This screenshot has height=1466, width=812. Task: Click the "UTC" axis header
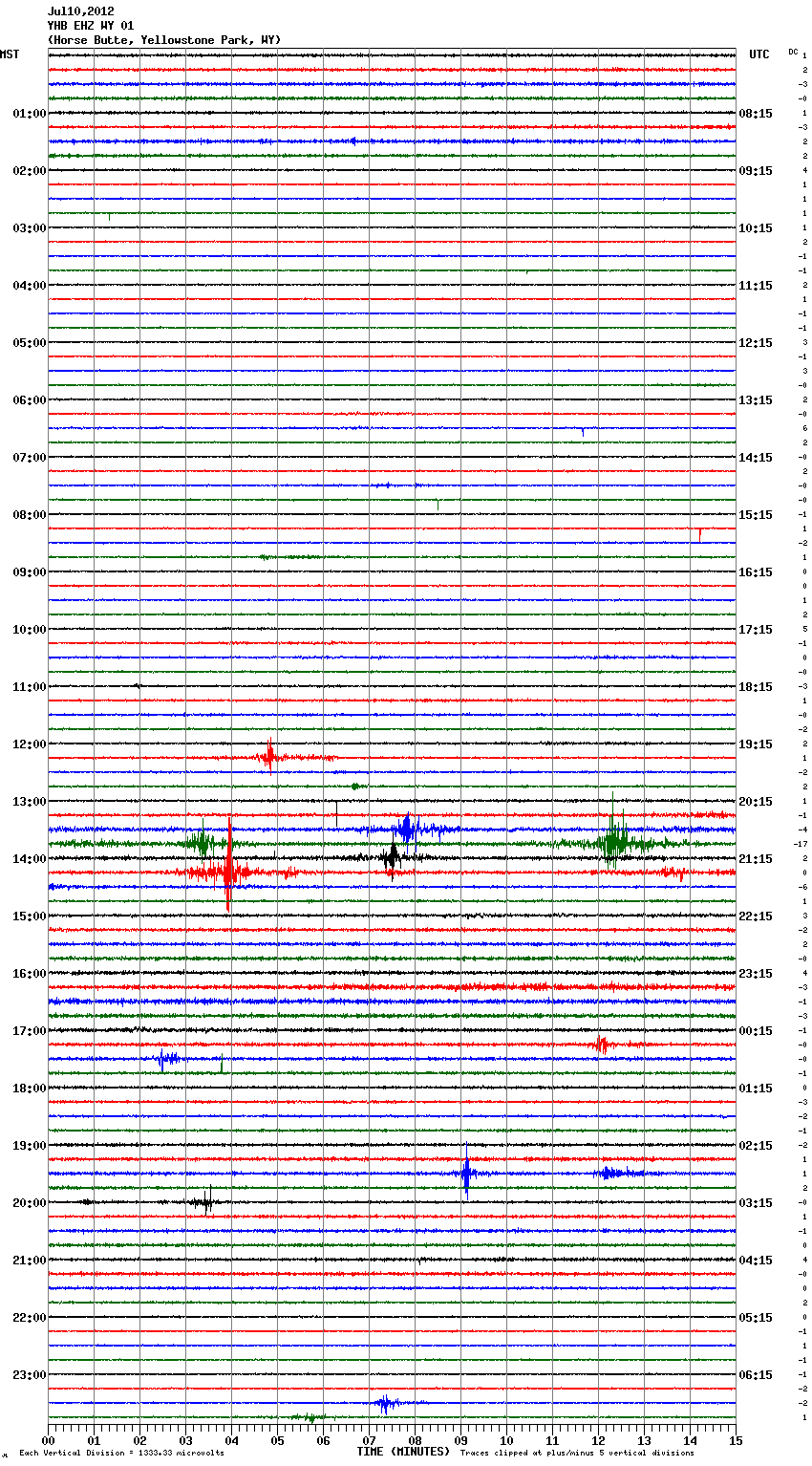(x=759, y=54)
